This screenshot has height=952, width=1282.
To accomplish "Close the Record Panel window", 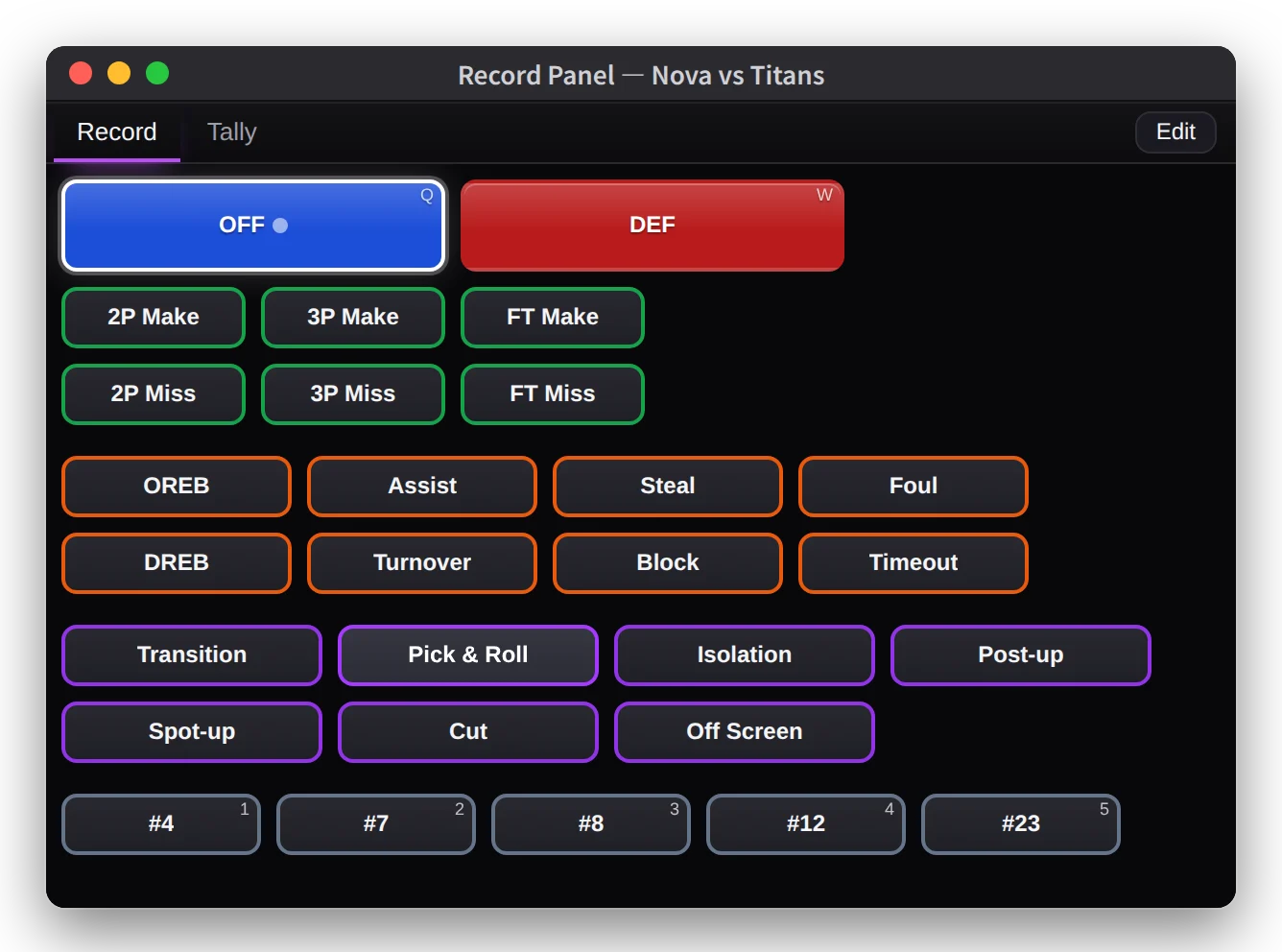I will click(81, 73).
